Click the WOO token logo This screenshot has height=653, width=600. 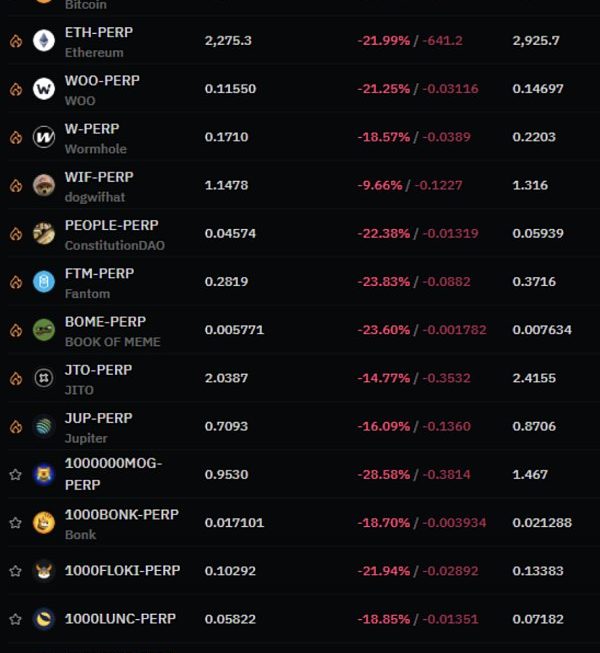pyautogui.click(x=44, y=89)
